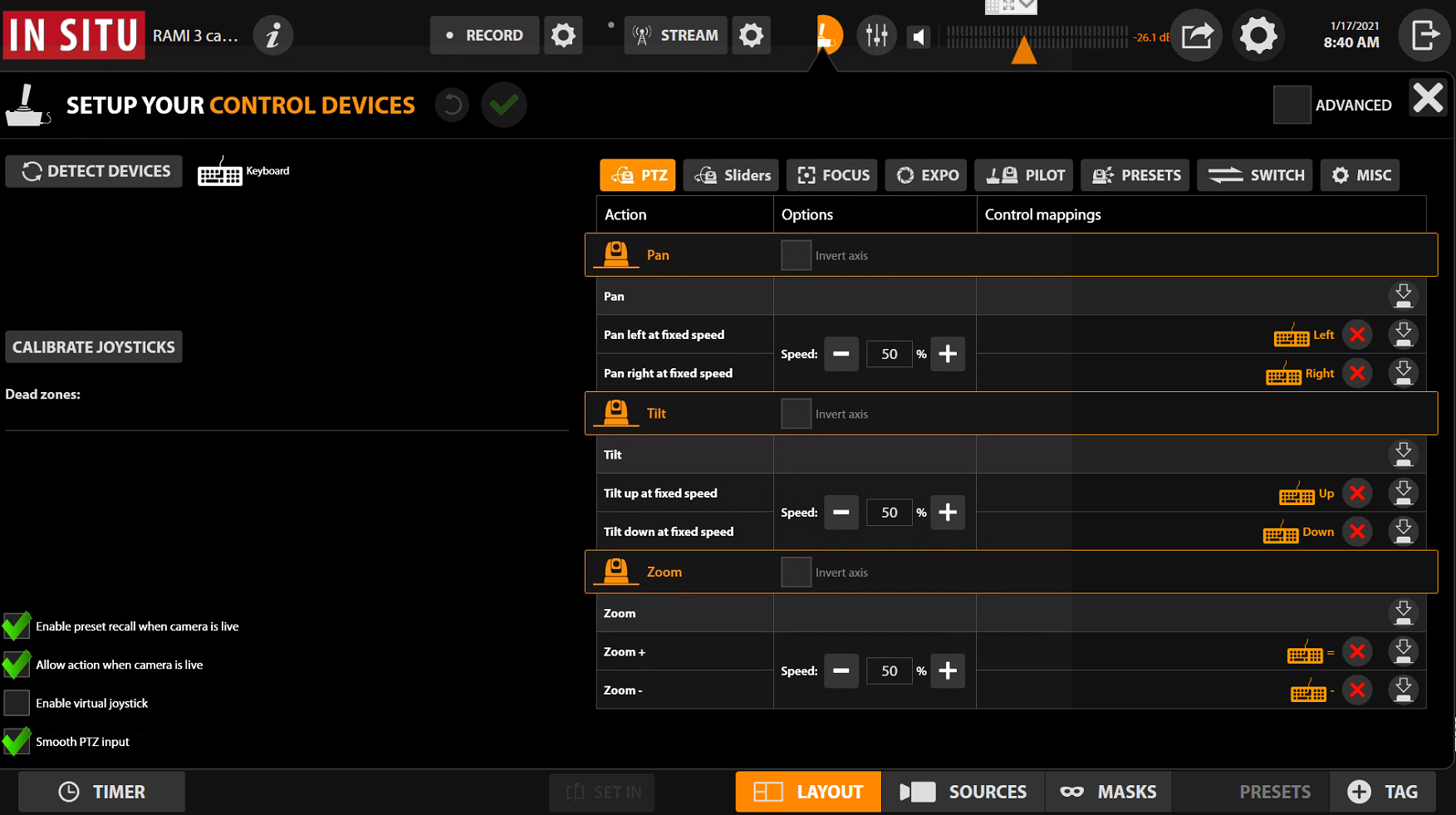Viewport: 1456px width, 815px height.
Task: Open the record settings gear
Action: tap(563, 36)
